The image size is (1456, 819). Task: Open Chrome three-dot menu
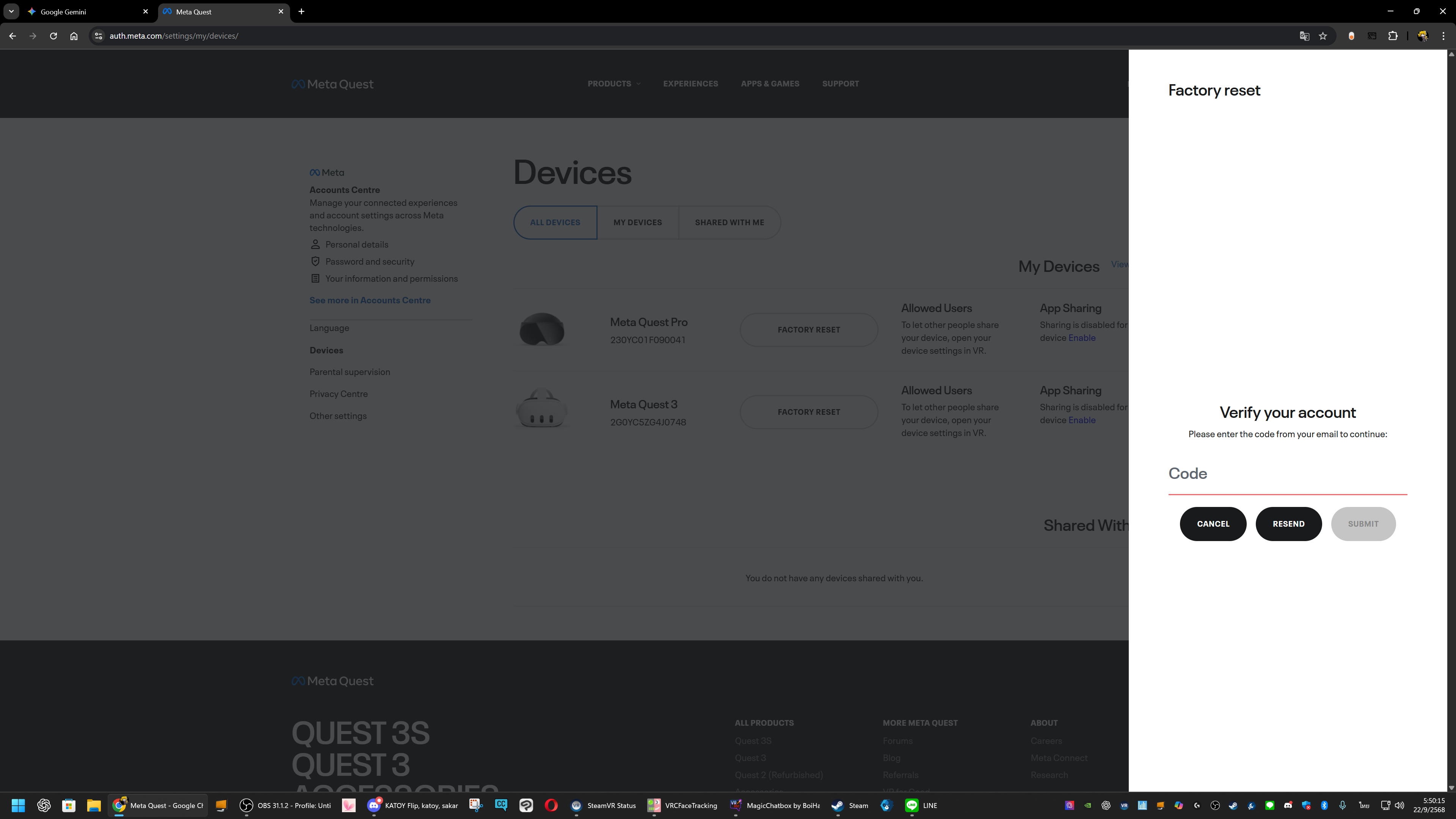tap(1443, 36)
